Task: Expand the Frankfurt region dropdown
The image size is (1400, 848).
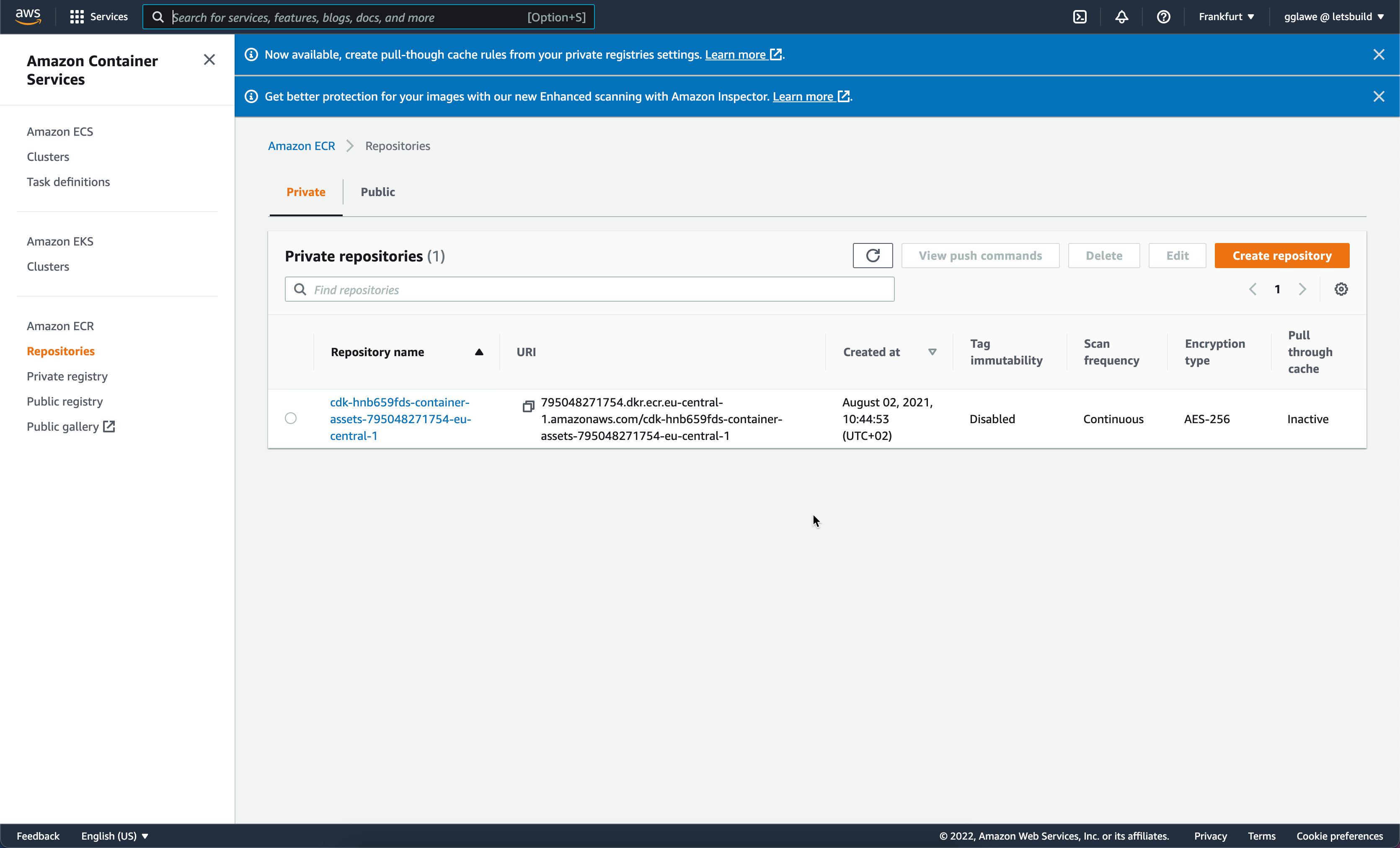Action: [x=1226, y=17]
